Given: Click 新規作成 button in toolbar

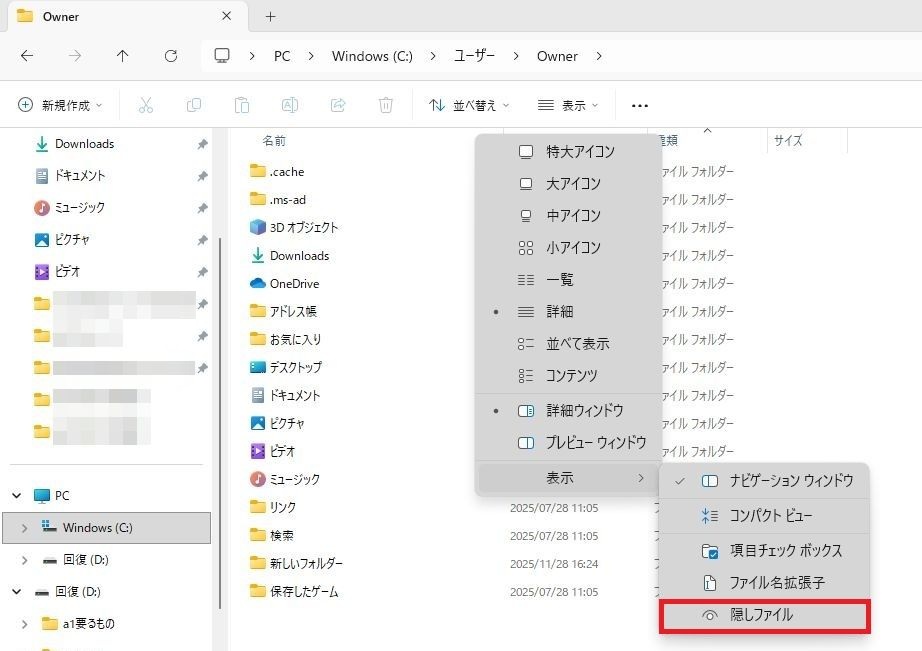Looking at the screenshot, I should click(63, 105).
